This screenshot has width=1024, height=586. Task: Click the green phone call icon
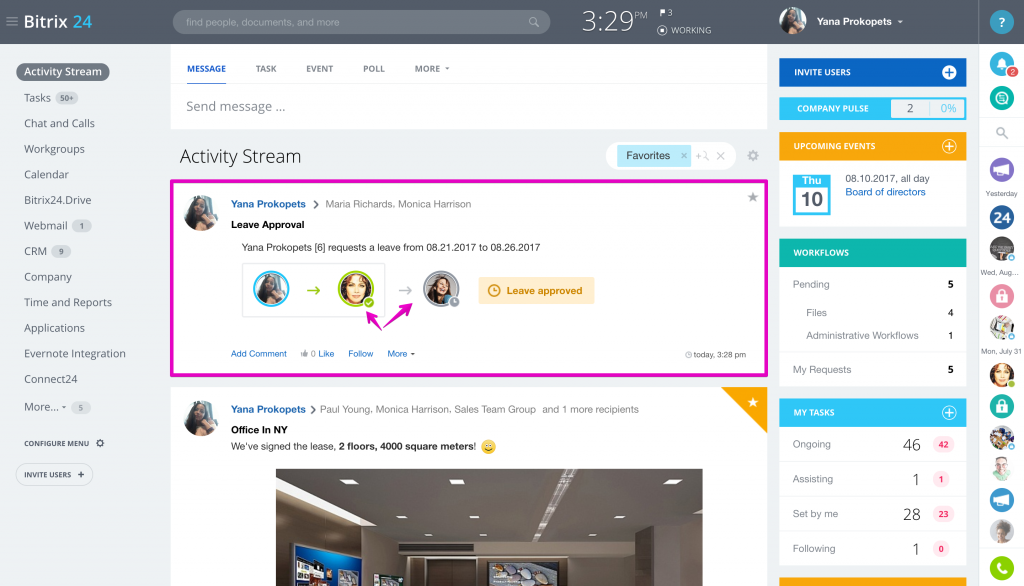tap(1001, 568)
